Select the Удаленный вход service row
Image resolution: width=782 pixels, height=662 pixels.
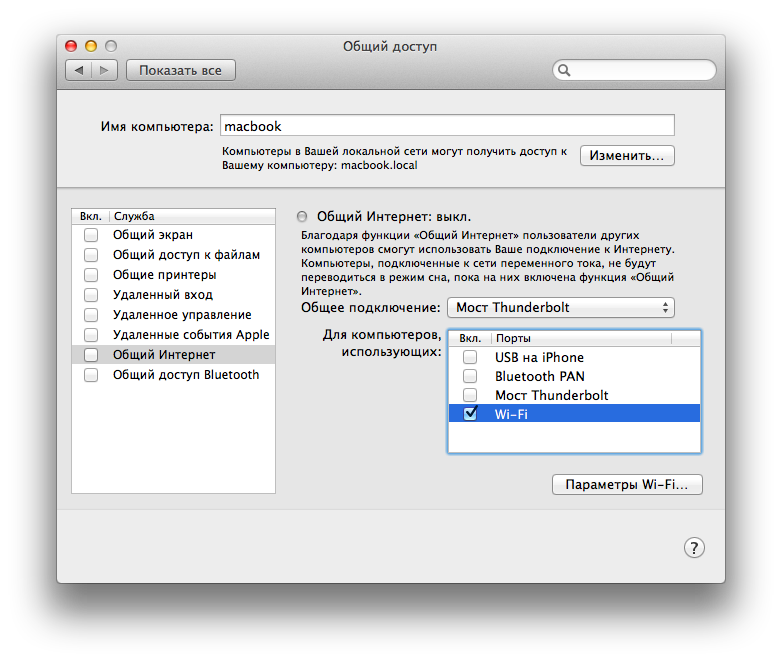point(174,294)
